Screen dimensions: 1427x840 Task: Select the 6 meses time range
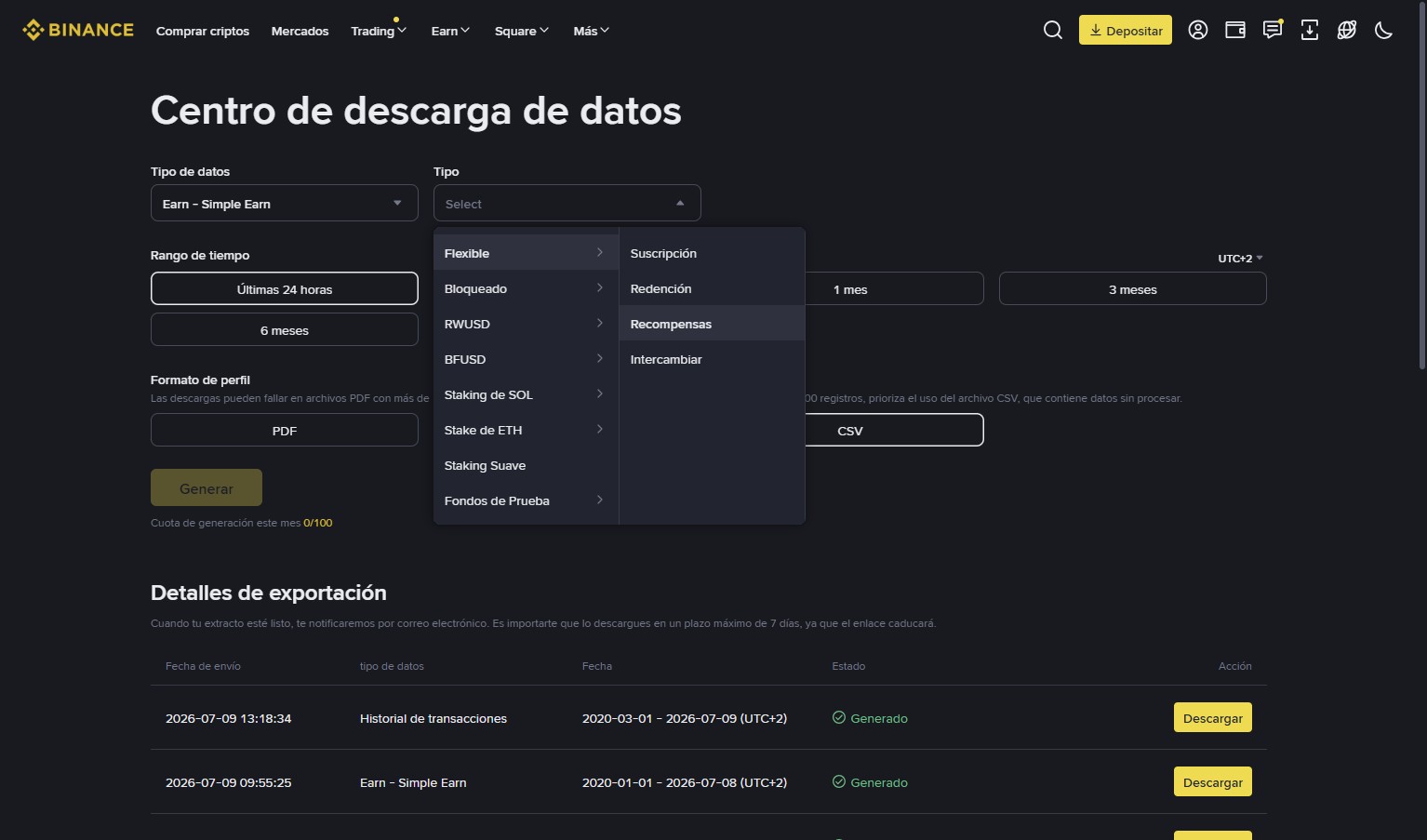point(285,329)
